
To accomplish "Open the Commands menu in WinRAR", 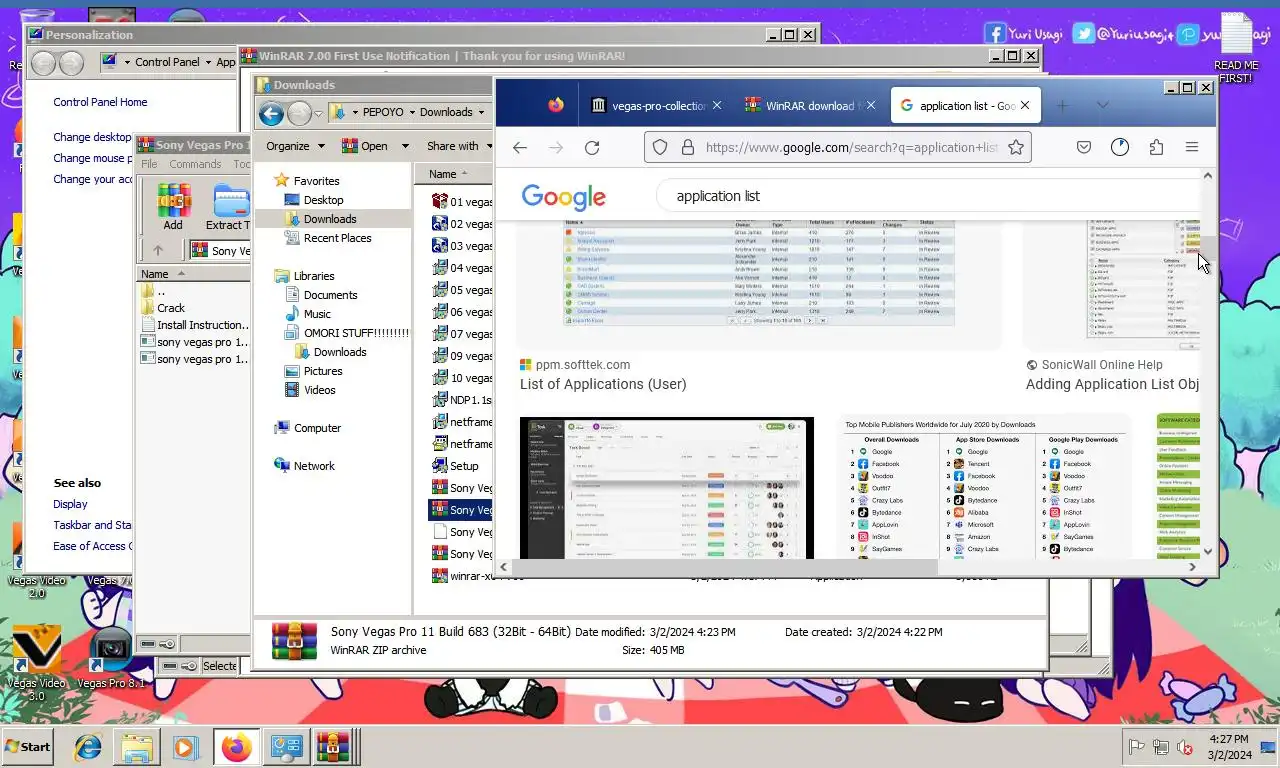I will click(195, 164).
